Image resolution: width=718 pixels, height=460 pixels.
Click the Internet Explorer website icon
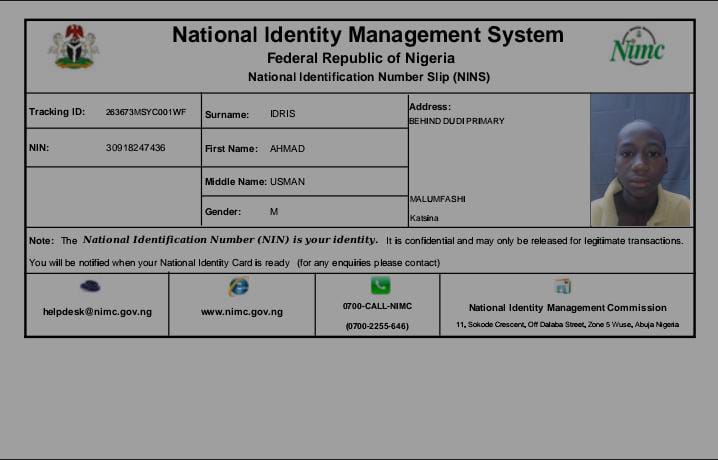coord(238,287)
